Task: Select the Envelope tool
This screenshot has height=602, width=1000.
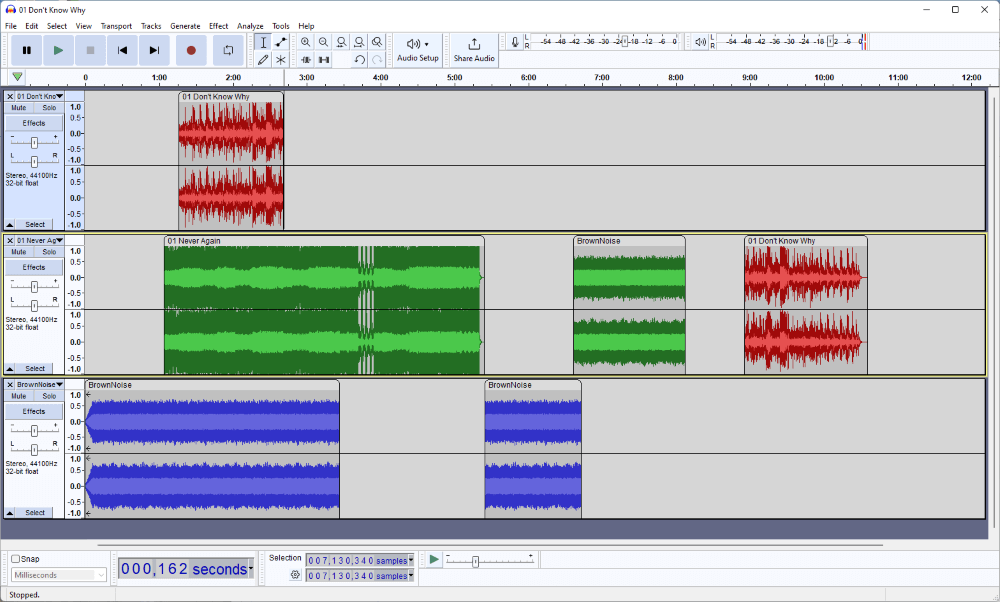Action: [281, 42]
